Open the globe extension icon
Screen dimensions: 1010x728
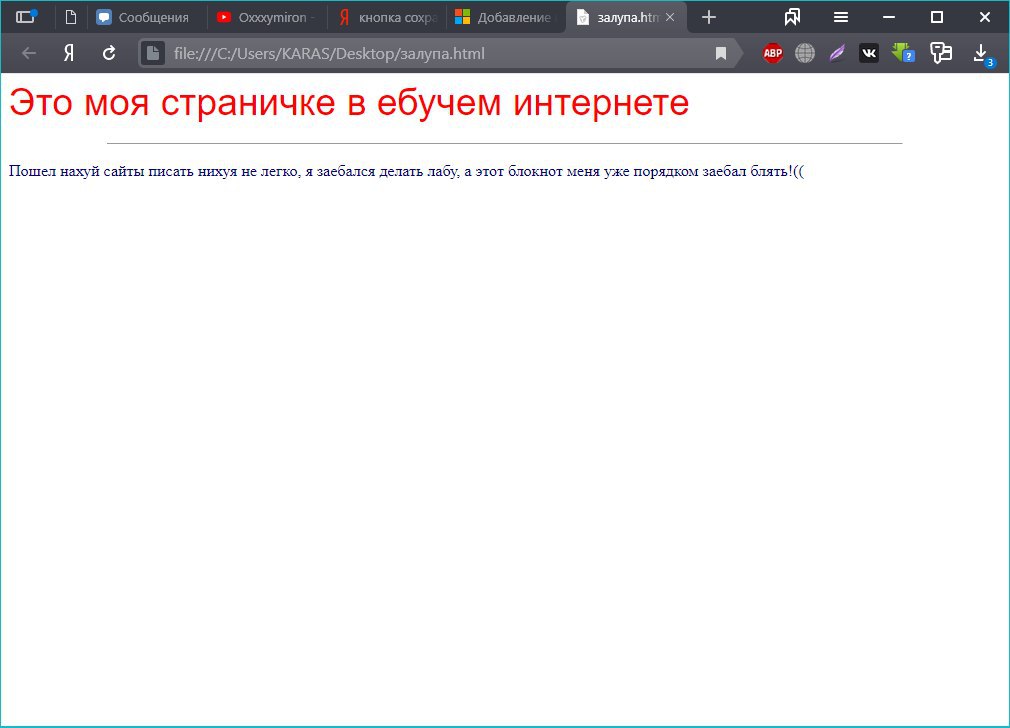click(x=805, y=53)
